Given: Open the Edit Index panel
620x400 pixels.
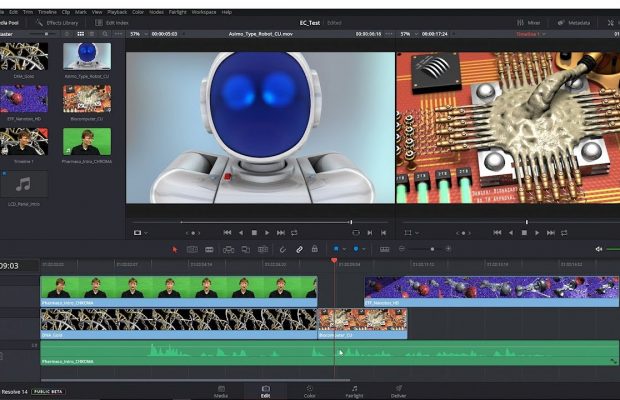Looking at the screenshot, I should 114,21.
